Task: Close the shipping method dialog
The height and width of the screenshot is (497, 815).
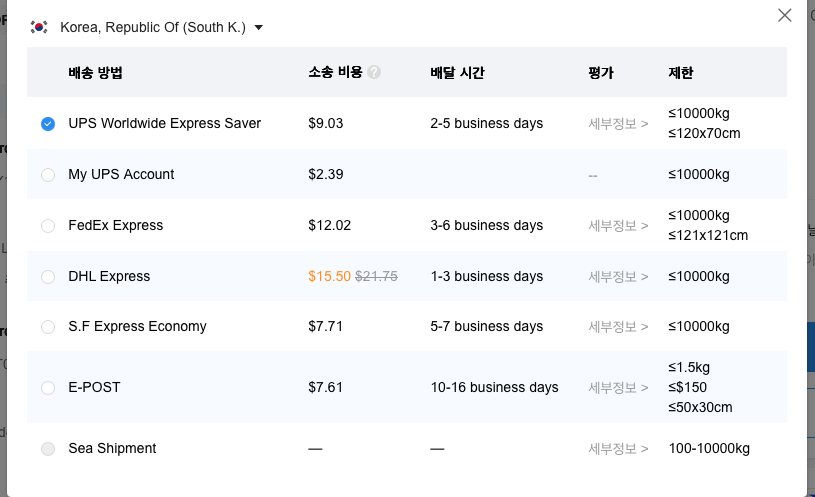Action: [x=785, y=15]
